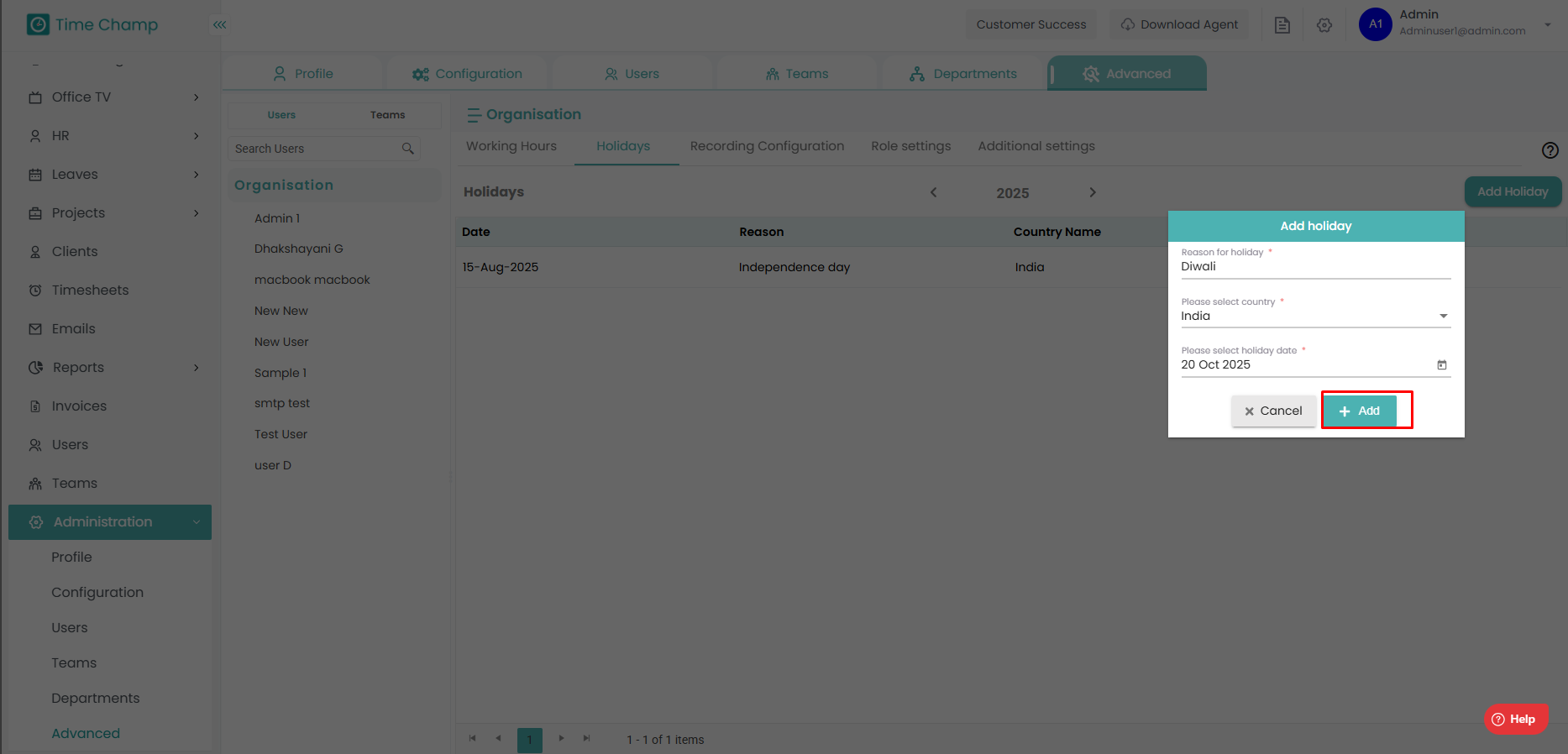
Task: Go to first page pagination icon
Action: (473, 739)
